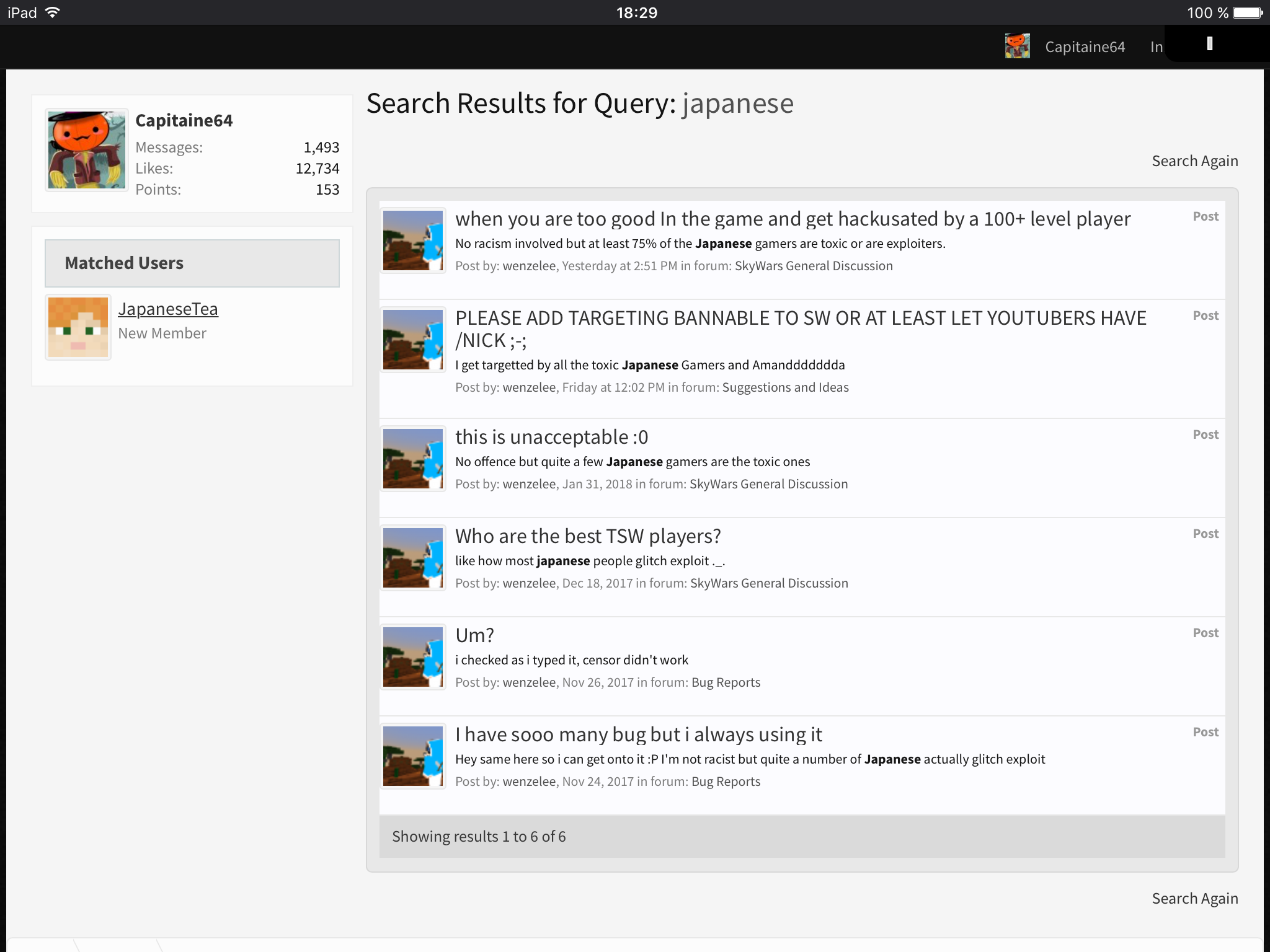
Task: Open the large Capitaine64 profile avatar in sidebar
Action: (87, 150)
